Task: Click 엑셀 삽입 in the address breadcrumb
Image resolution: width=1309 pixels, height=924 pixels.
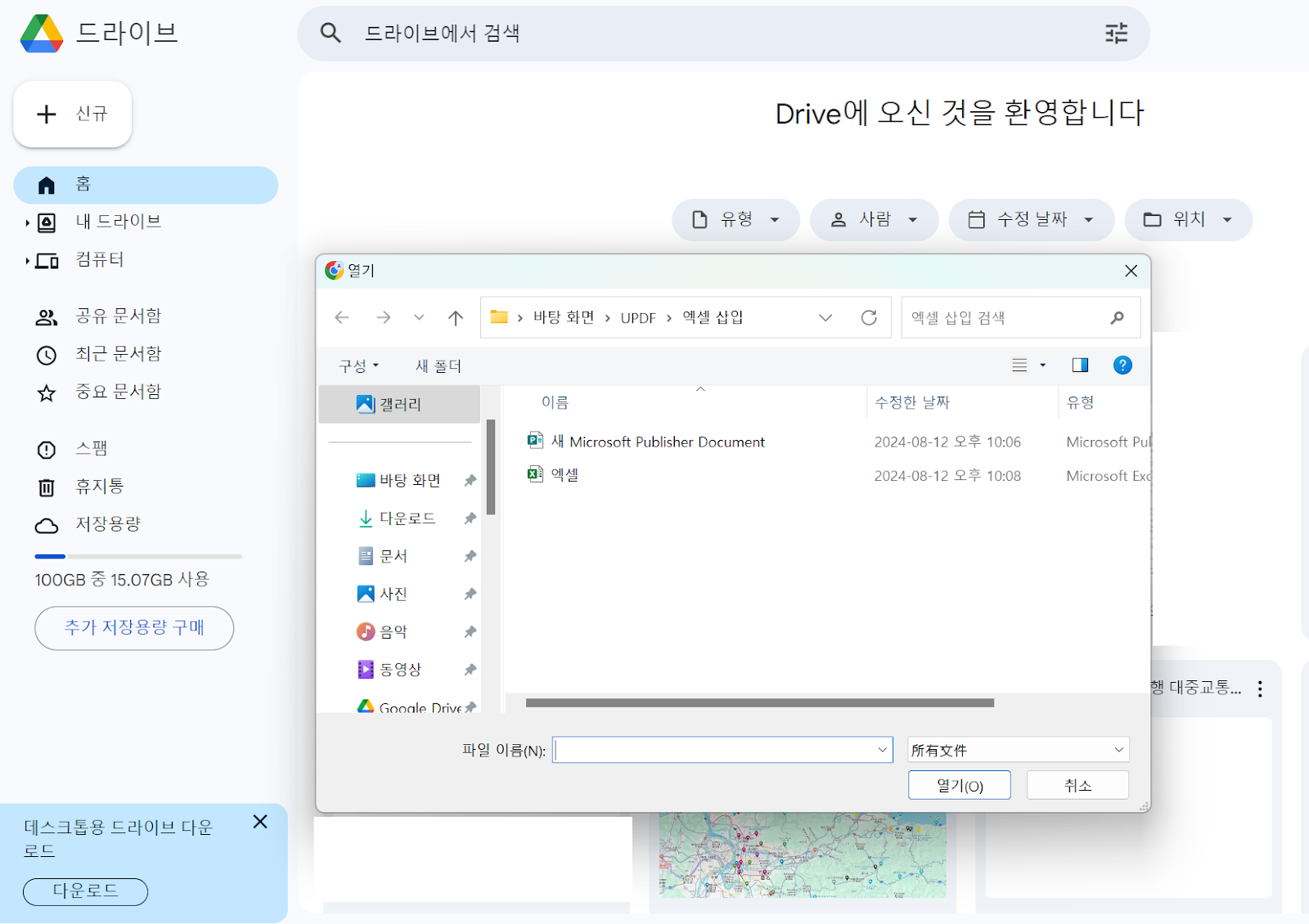Action: 713,318
